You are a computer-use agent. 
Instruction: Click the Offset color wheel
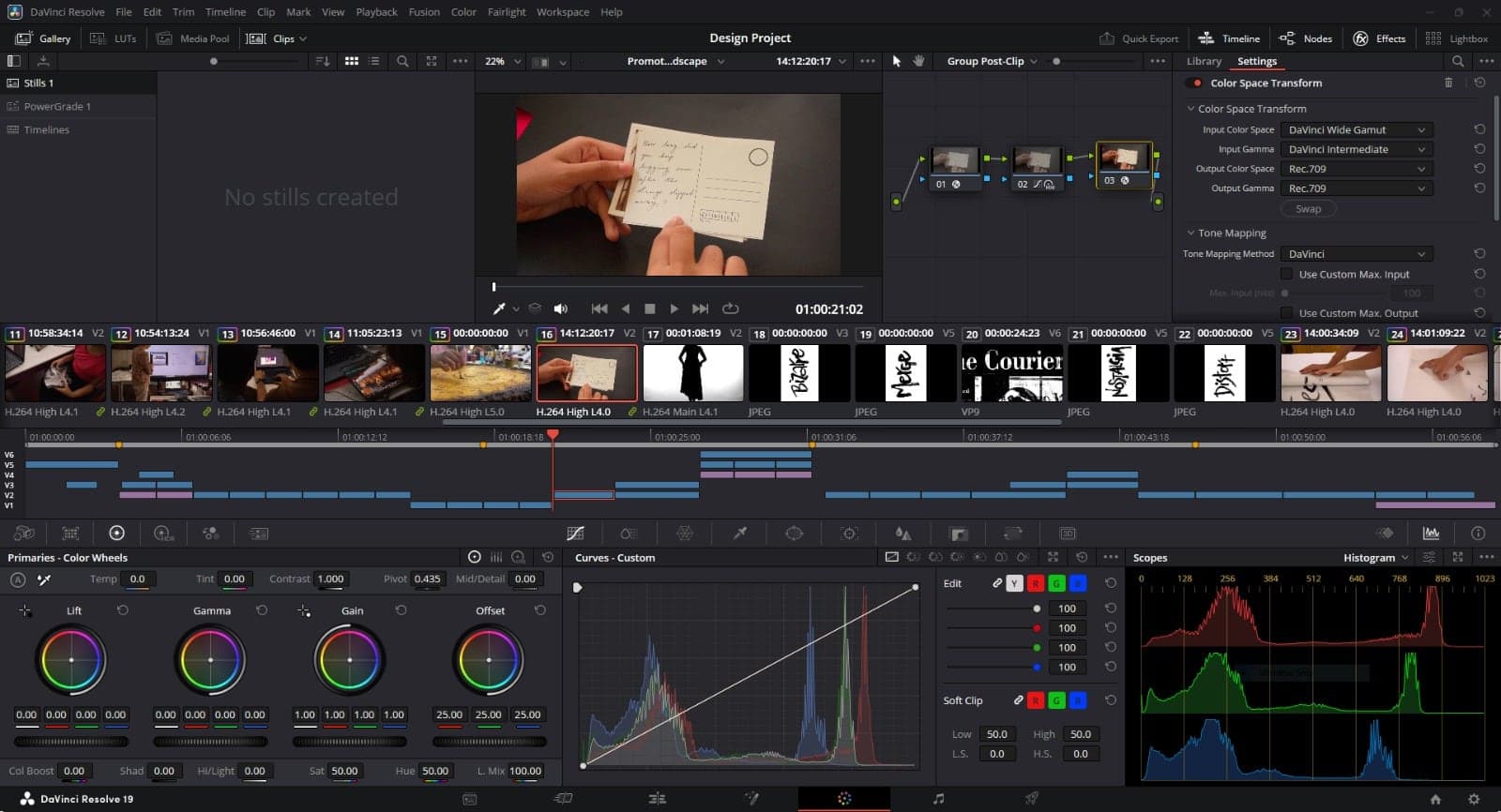489,660
